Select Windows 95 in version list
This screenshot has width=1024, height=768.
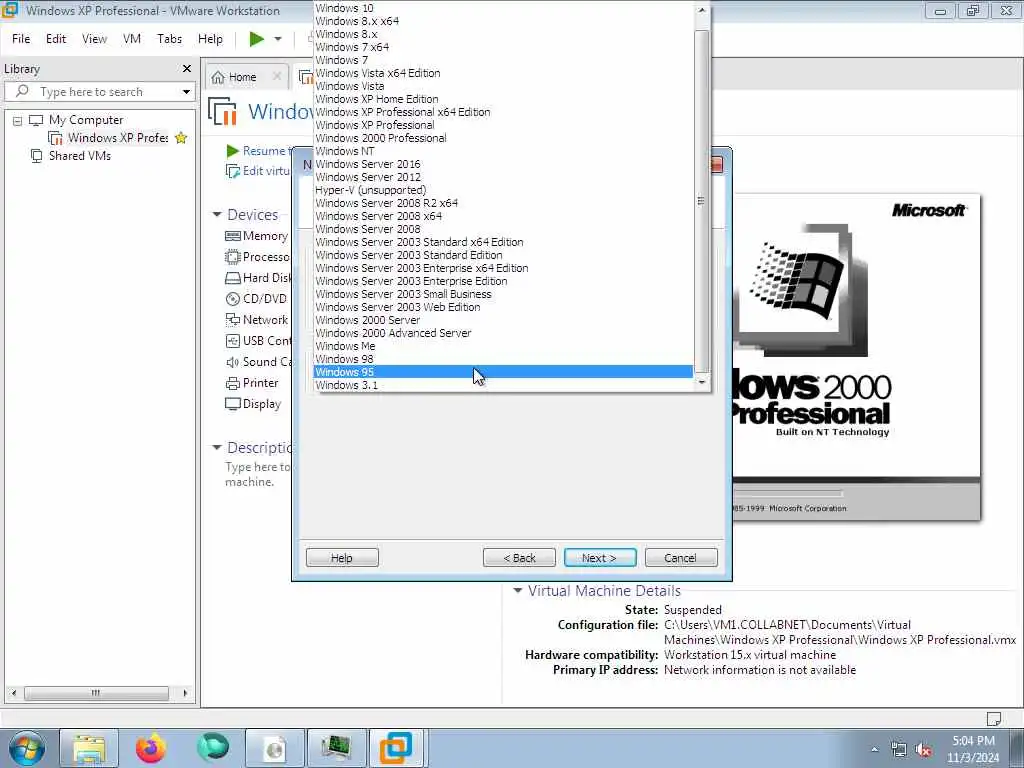503,372
